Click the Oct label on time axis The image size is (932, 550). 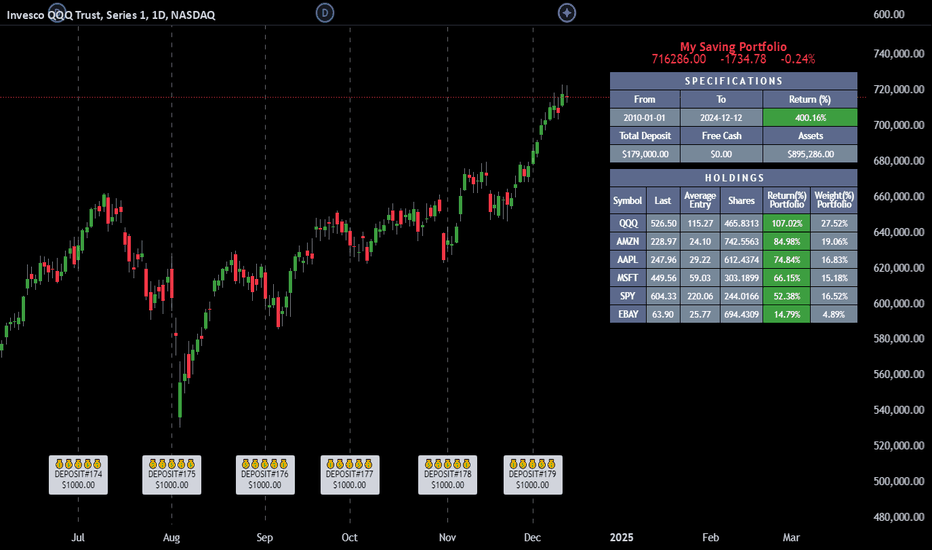(x=350, y=538)
